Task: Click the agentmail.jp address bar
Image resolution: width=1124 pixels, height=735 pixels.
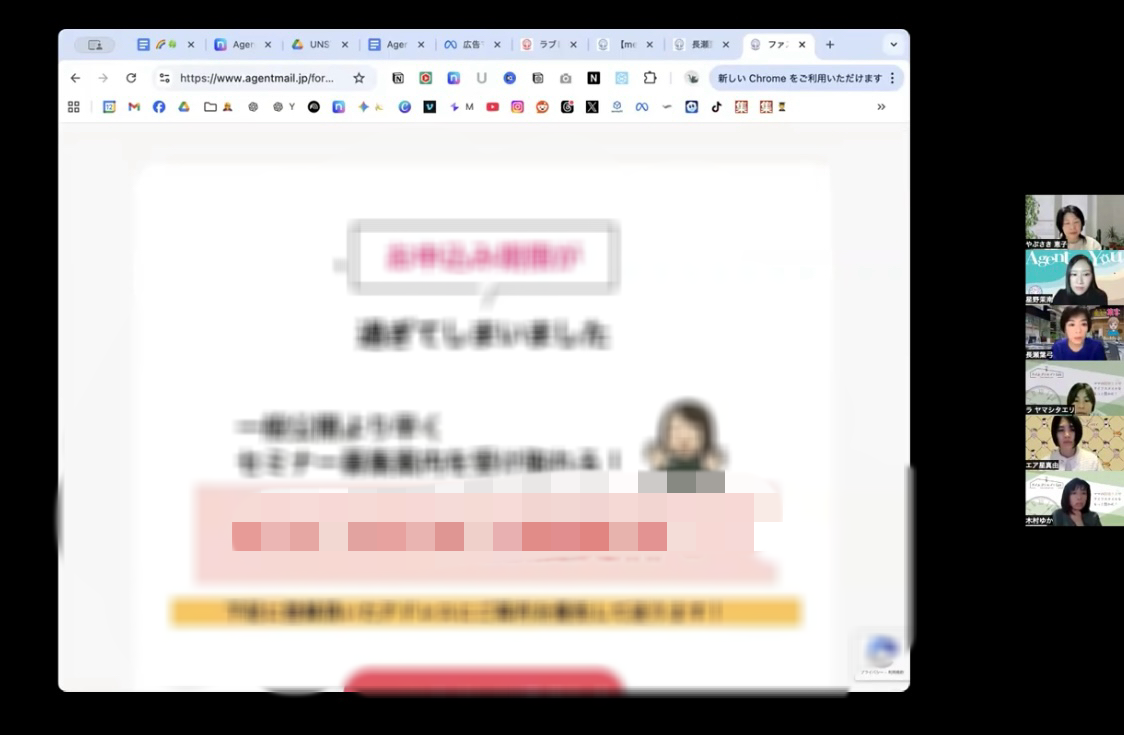Action: (256, 78)
